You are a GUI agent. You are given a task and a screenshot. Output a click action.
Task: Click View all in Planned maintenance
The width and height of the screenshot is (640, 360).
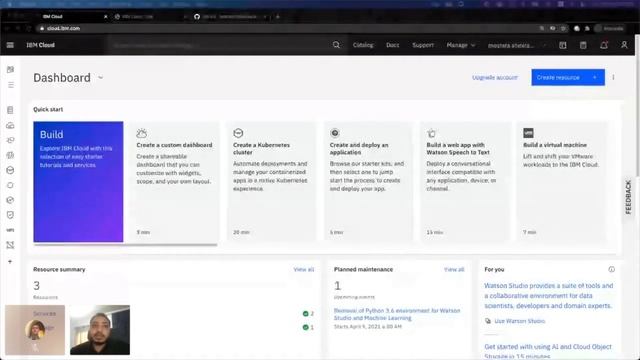tap(454, 269)
